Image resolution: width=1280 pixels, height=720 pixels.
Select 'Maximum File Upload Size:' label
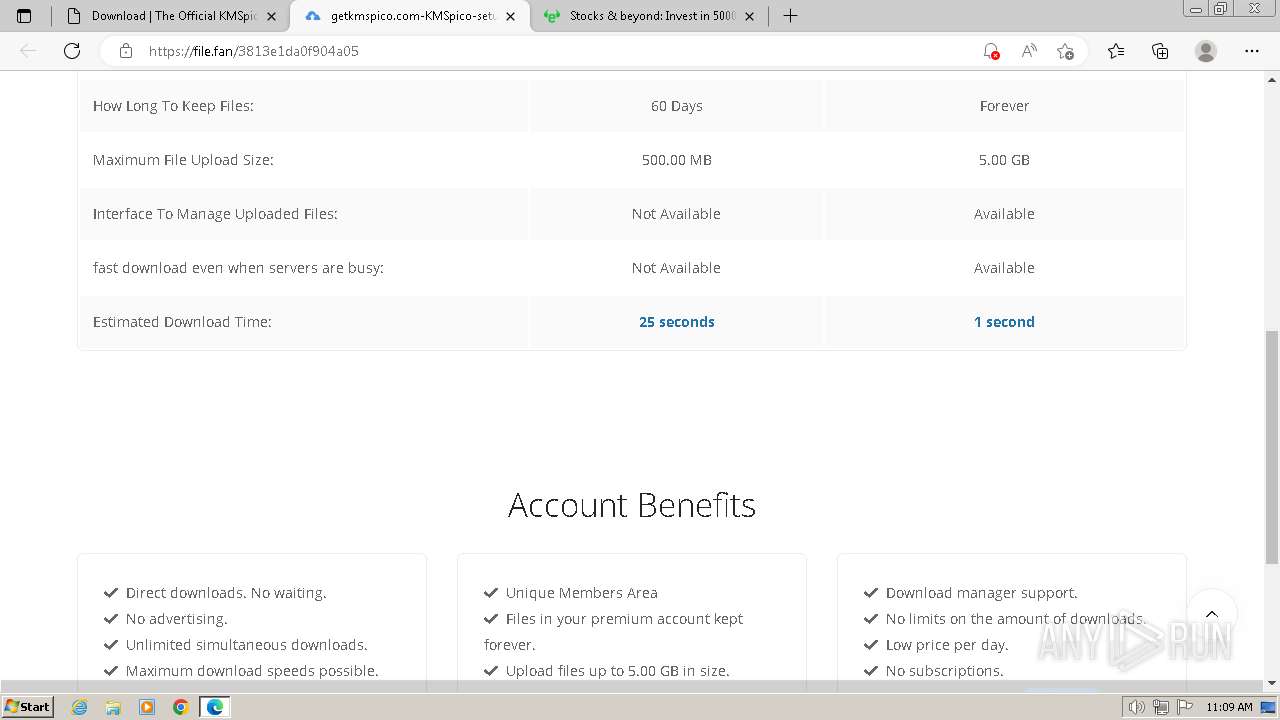(183, 160)
